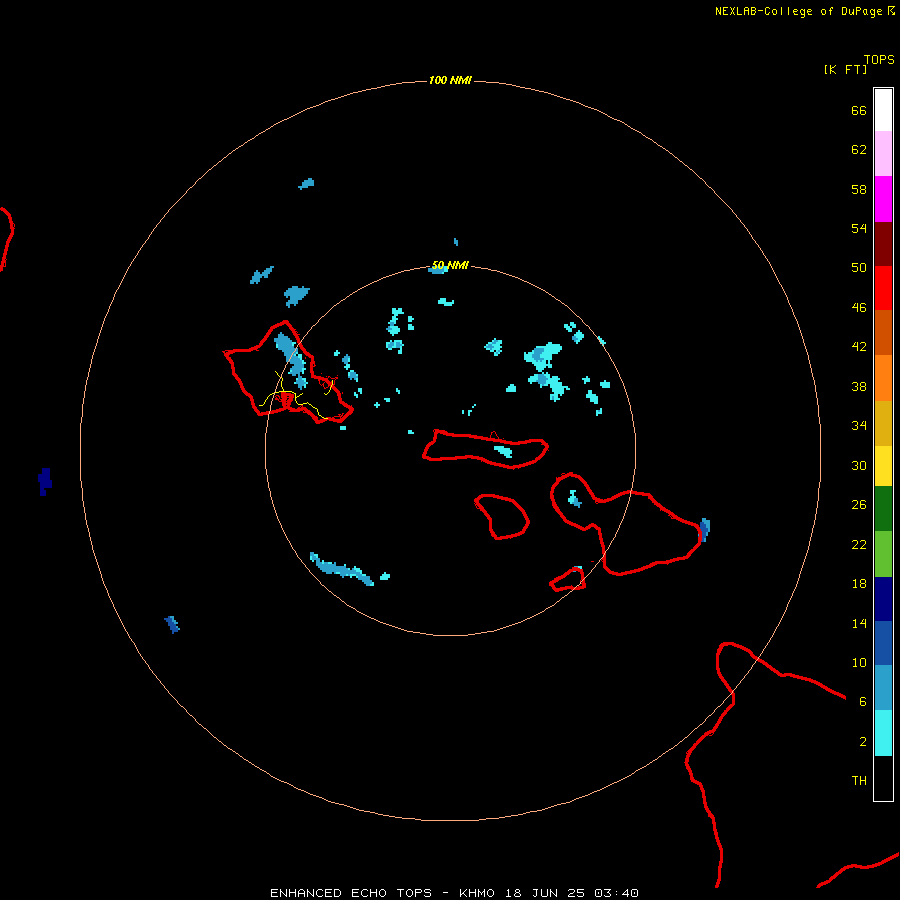
Task: Click the "NEXLAB-College of DuPage" credit text
Action: click(798, 11)
